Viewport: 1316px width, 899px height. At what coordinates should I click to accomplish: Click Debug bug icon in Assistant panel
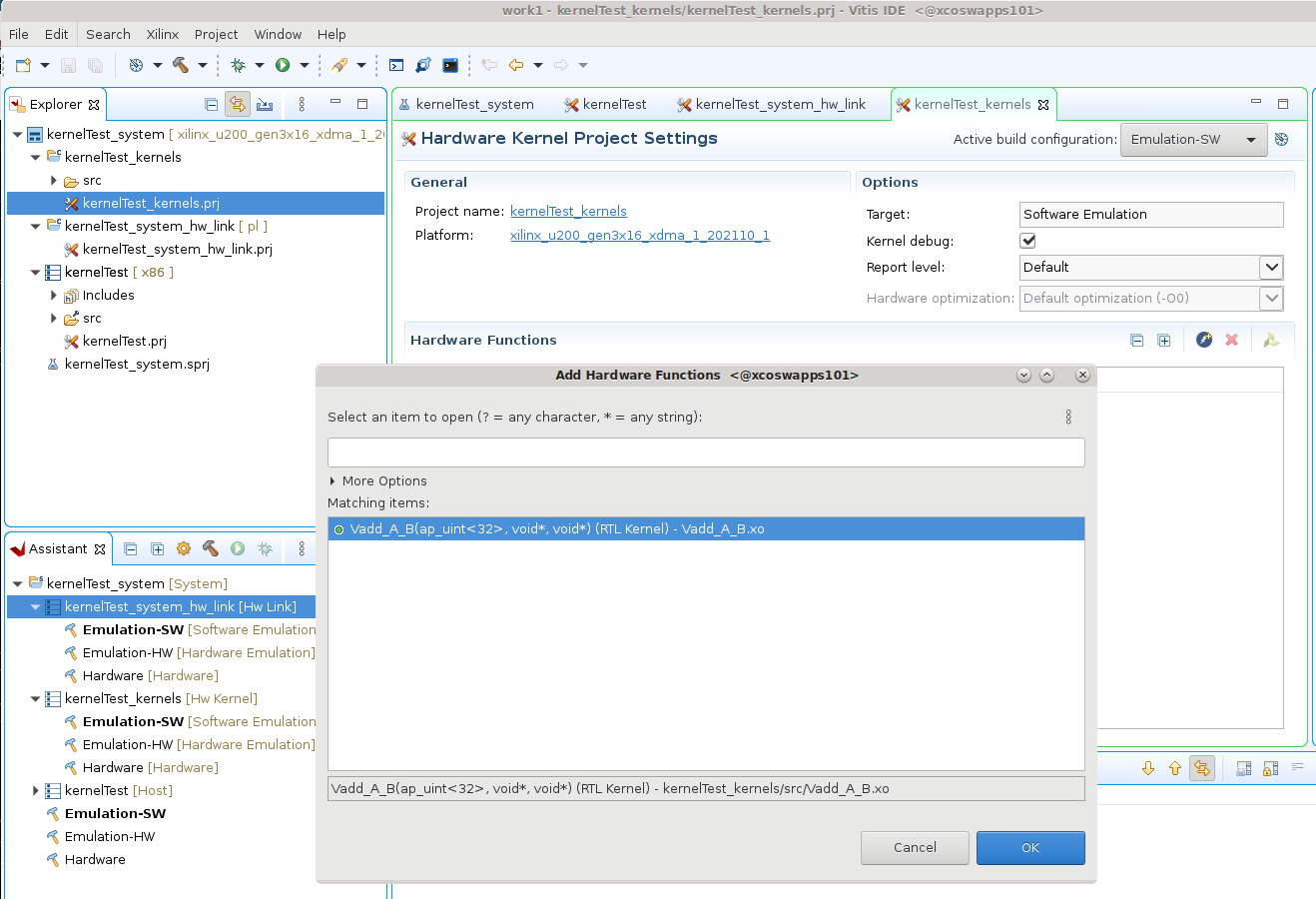(x=265, y=548)
